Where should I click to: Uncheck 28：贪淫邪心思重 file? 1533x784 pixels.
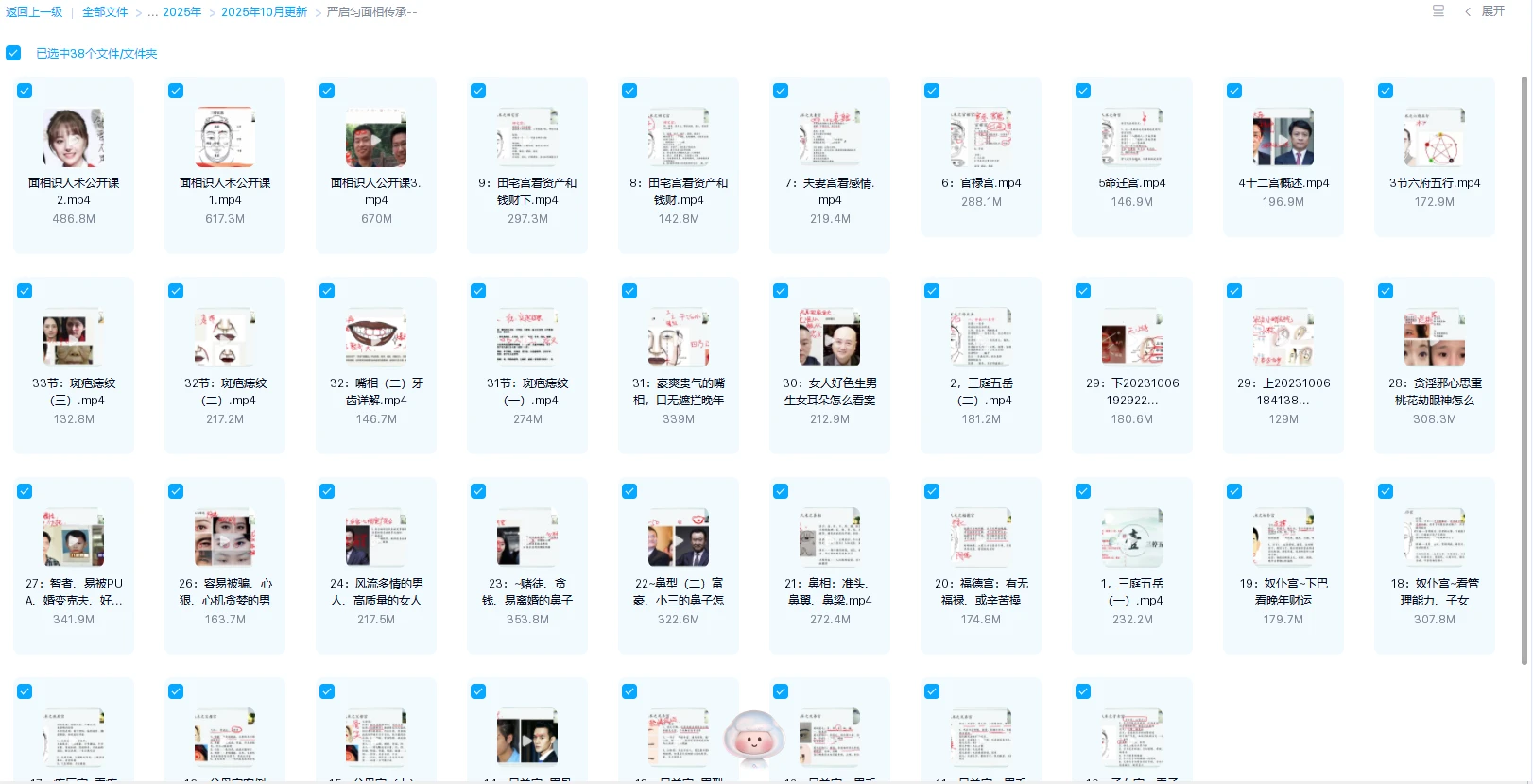(x=1386, y=291)
